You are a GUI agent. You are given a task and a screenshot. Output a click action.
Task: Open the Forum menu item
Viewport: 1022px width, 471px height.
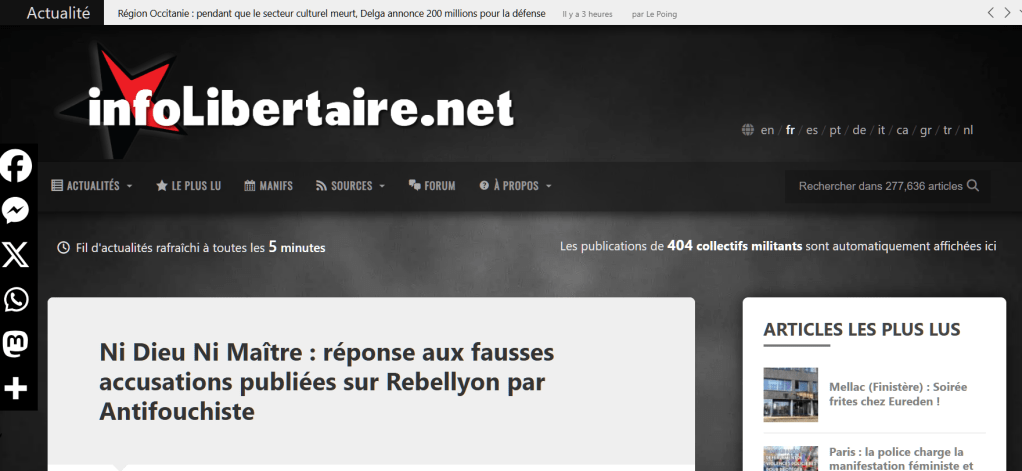432,186
